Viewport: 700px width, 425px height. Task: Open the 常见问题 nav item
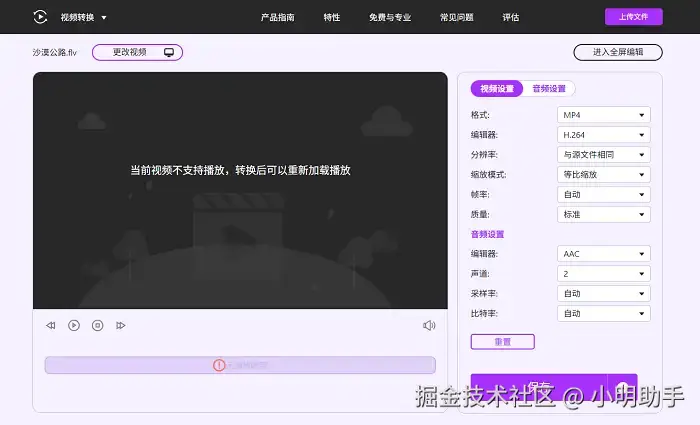457,17
